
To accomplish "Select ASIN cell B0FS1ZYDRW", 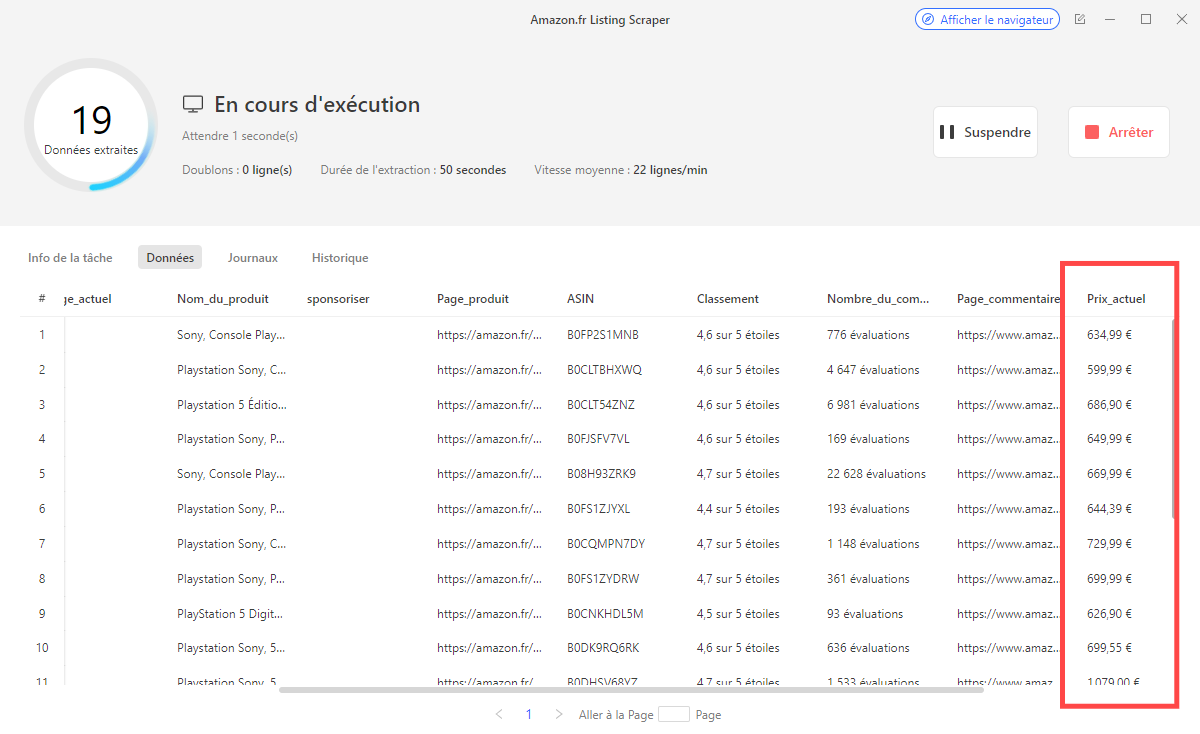I will (x=603, y=579).
